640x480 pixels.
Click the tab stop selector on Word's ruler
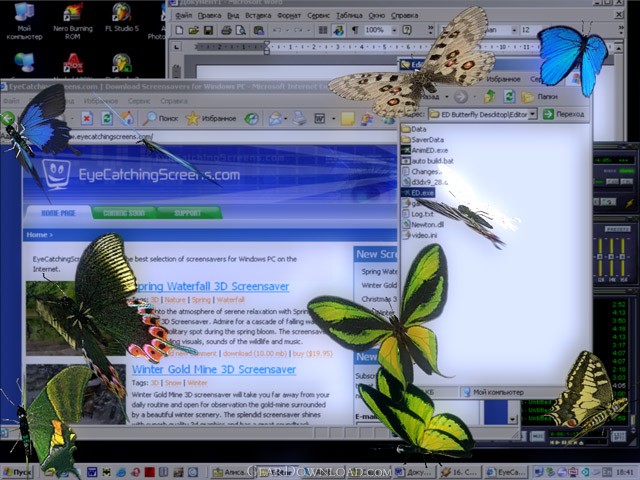176,47
